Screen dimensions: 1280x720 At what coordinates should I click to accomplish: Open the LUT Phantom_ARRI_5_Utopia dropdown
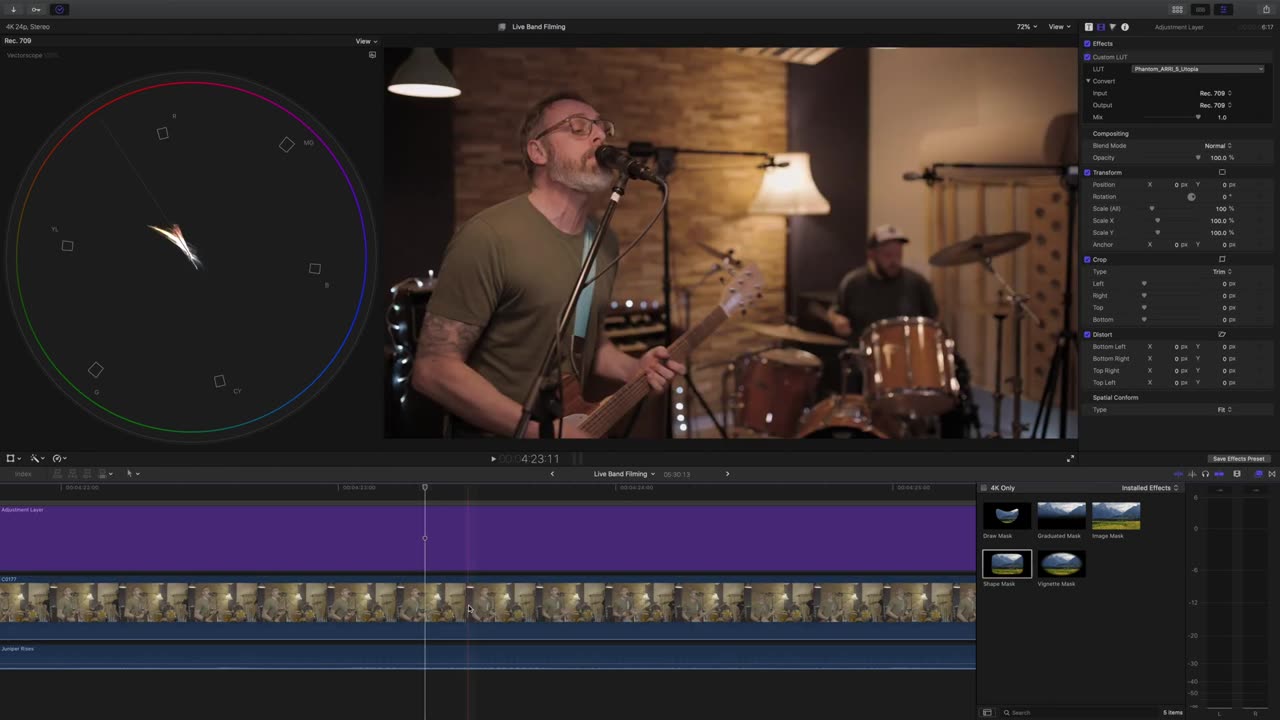pos(1198,69)
